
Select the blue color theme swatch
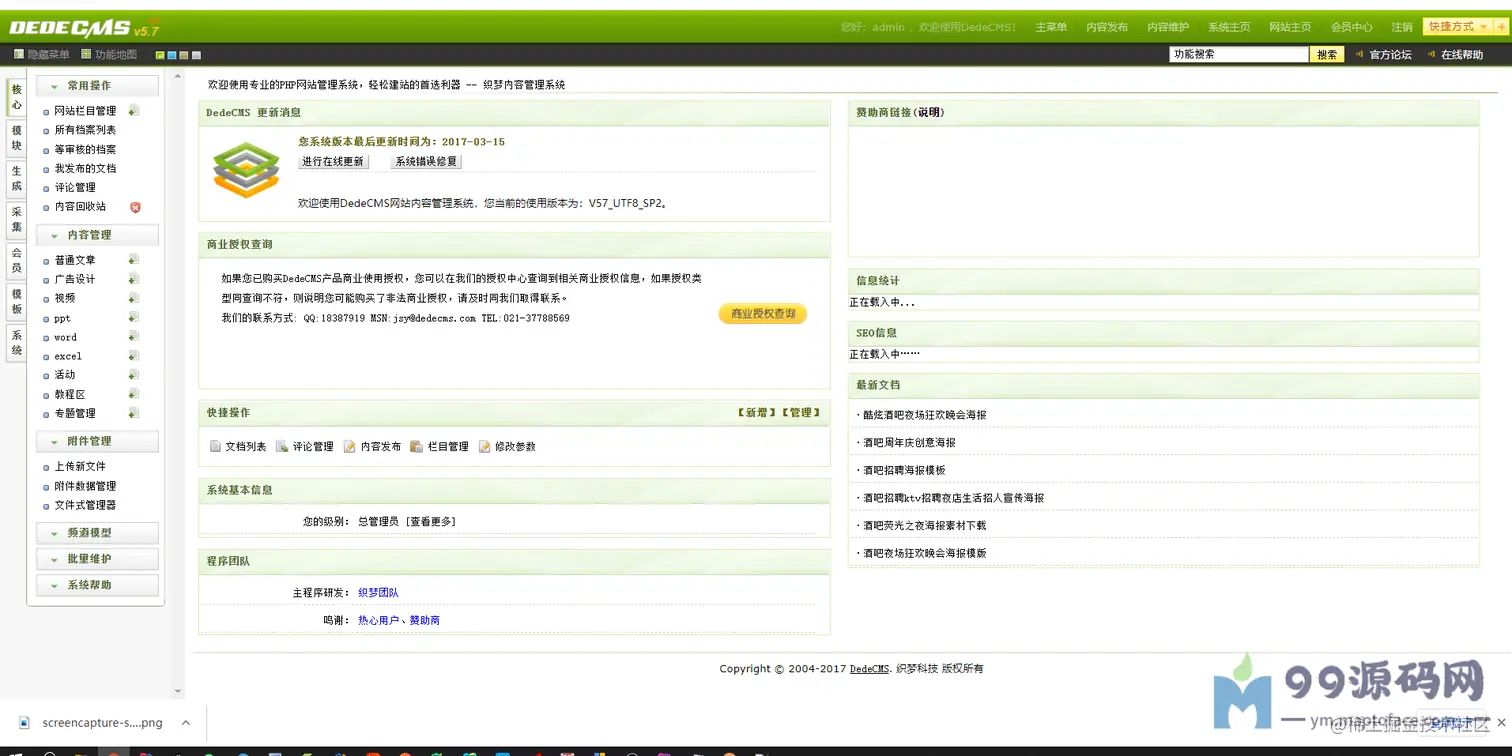click(172, 55)
